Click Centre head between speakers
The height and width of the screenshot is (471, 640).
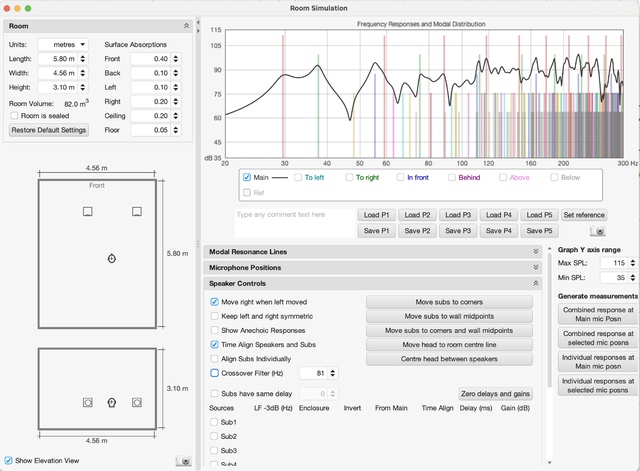tap(449, 359)
